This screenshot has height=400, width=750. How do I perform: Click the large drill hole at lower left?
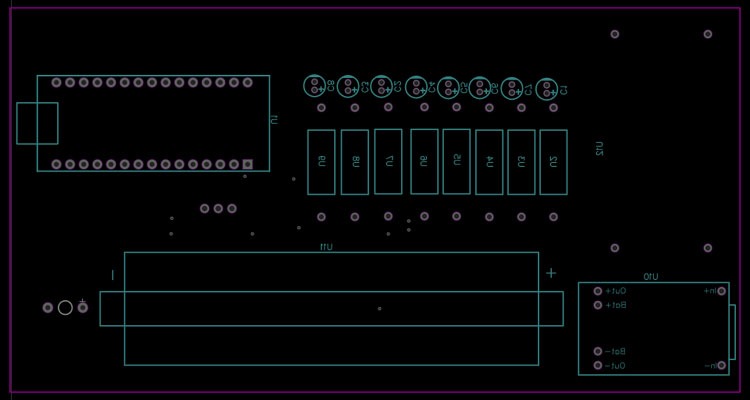click(x=65, y=307)
